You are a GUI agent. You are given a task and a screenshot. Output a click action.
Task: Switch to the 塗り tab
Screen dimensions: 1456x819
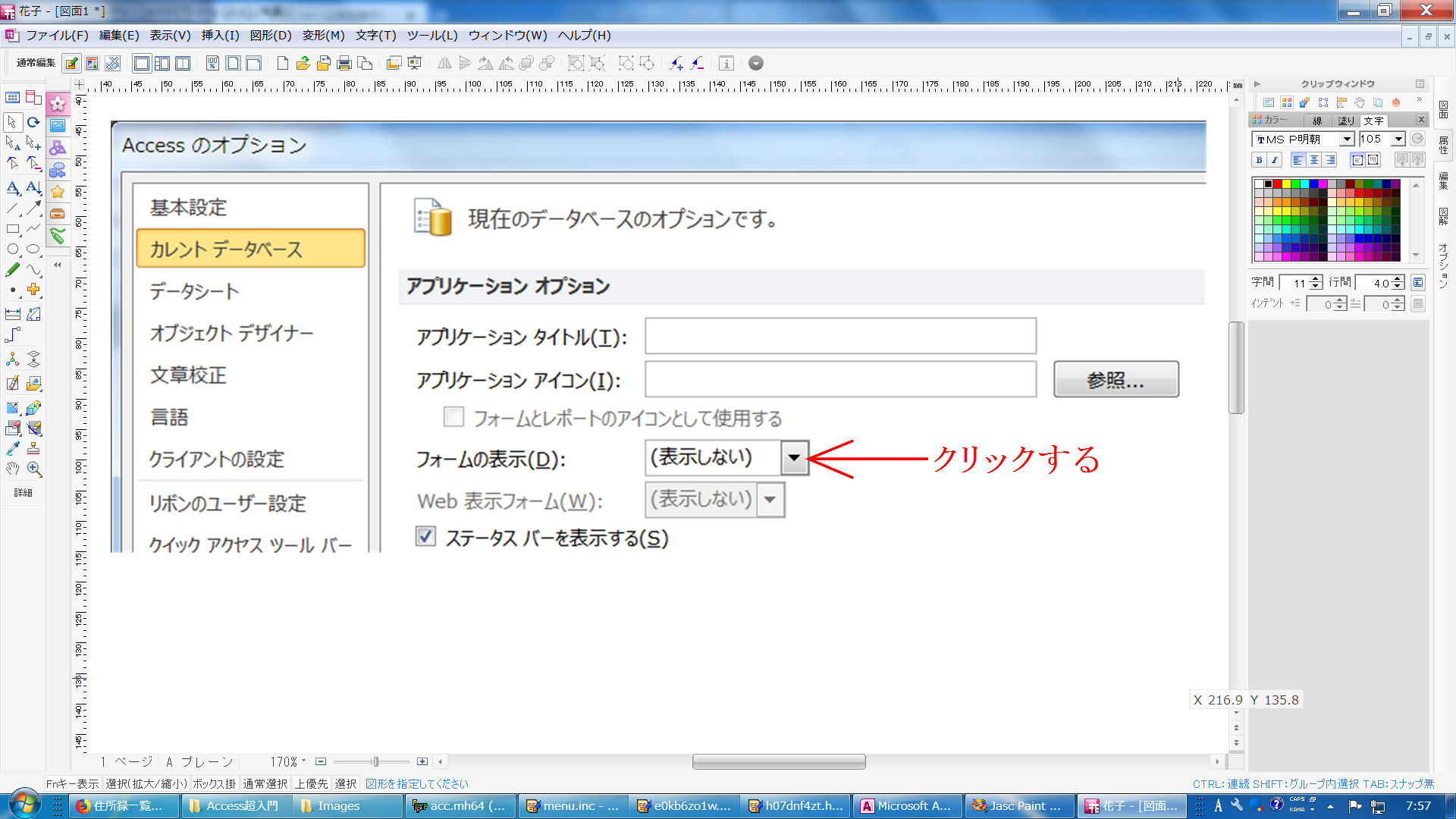pos(1345,121)
